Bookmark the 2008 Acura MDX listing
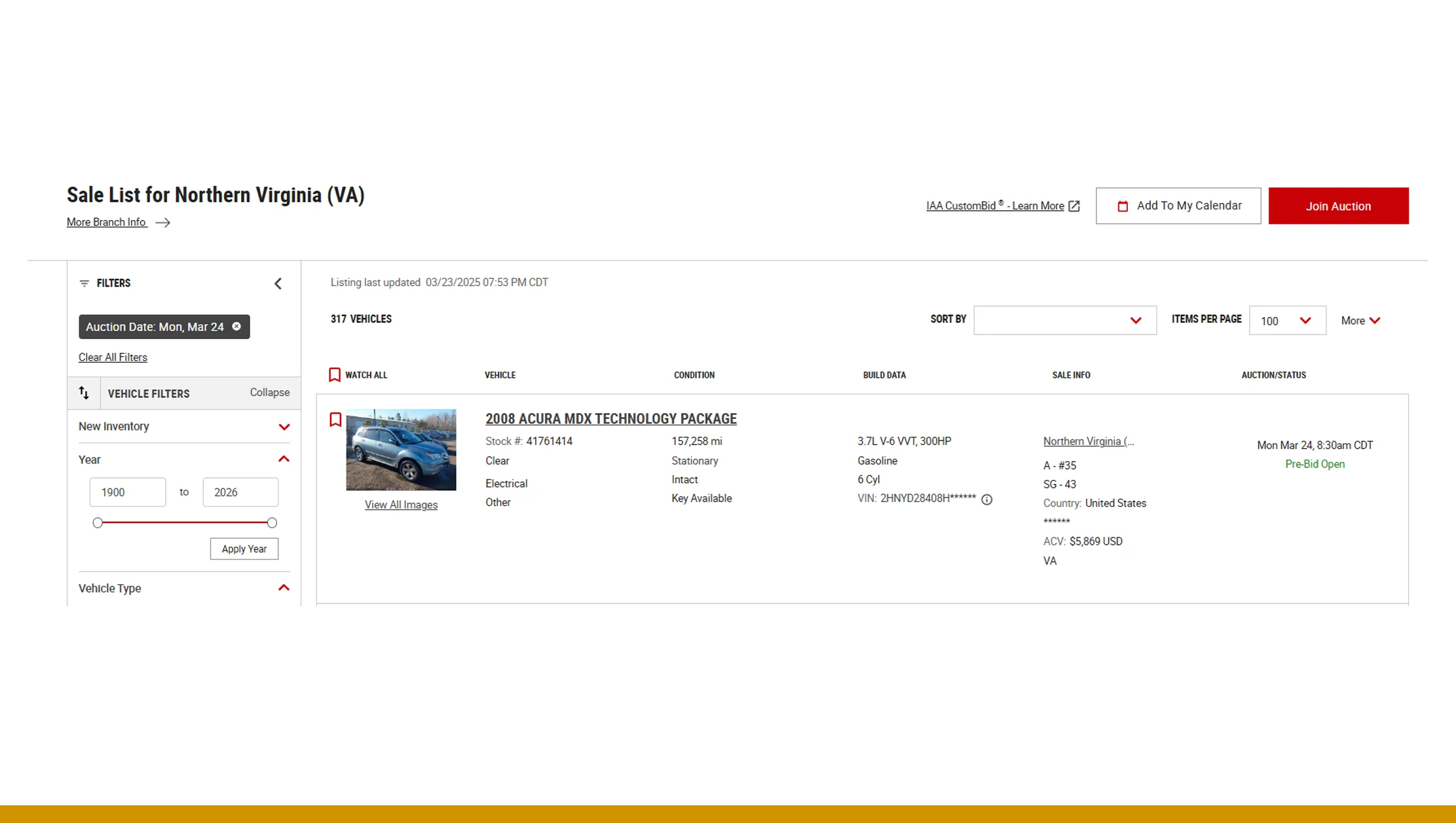This screenshot has width=1456, height=823. click(335, 420)
